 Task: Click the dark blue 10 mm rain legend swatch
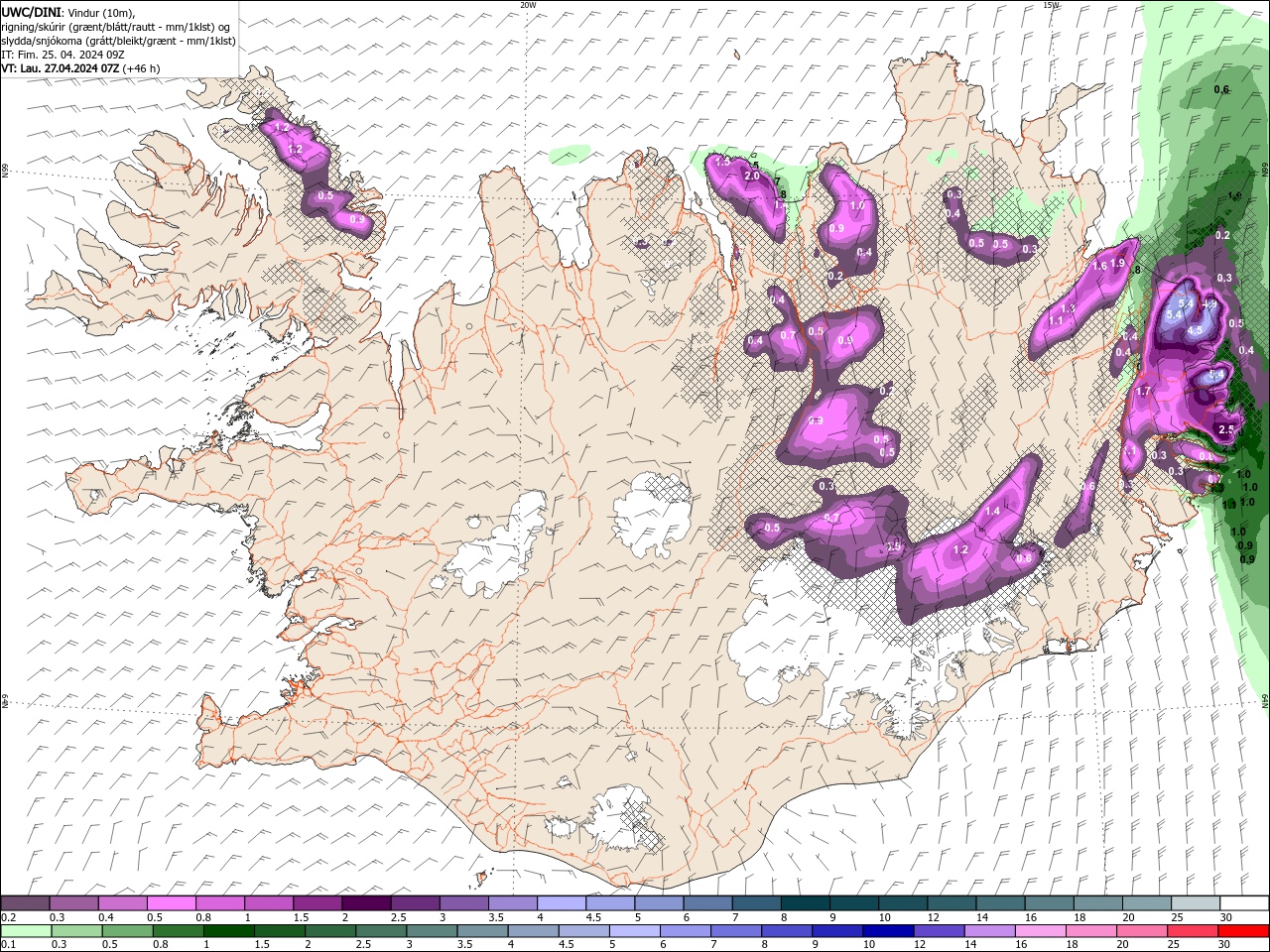point(886,931)
